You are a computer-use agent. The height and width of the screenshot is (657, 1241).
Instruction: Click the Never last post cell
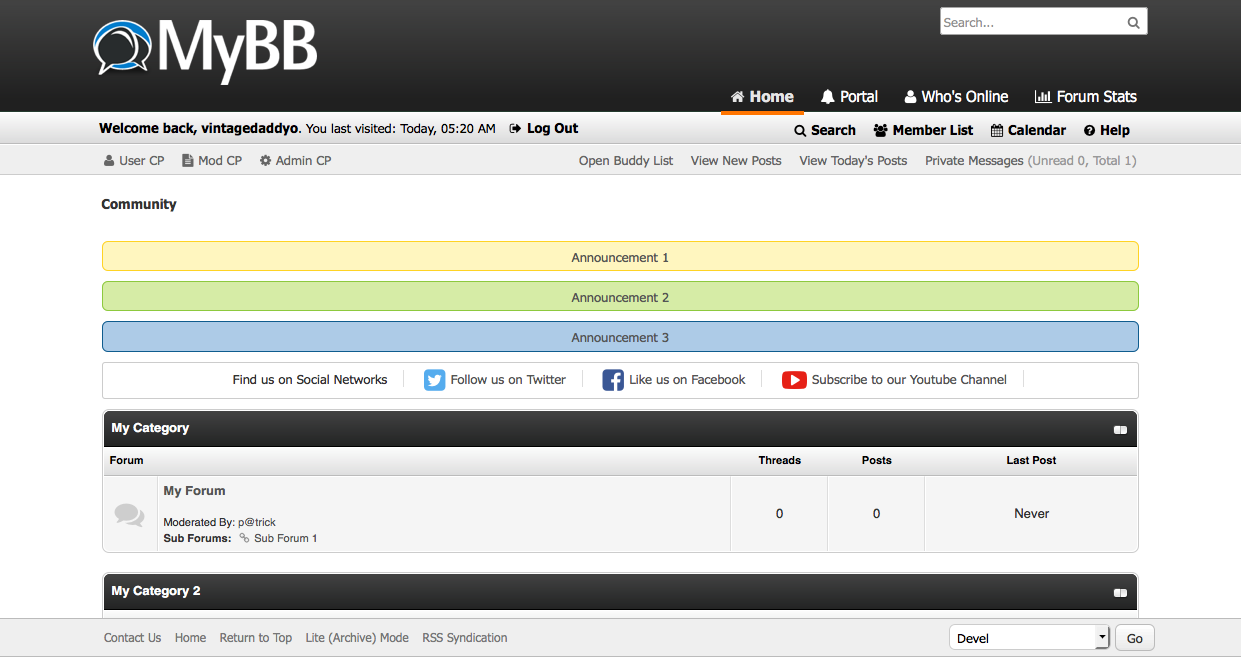(1031, 514)
